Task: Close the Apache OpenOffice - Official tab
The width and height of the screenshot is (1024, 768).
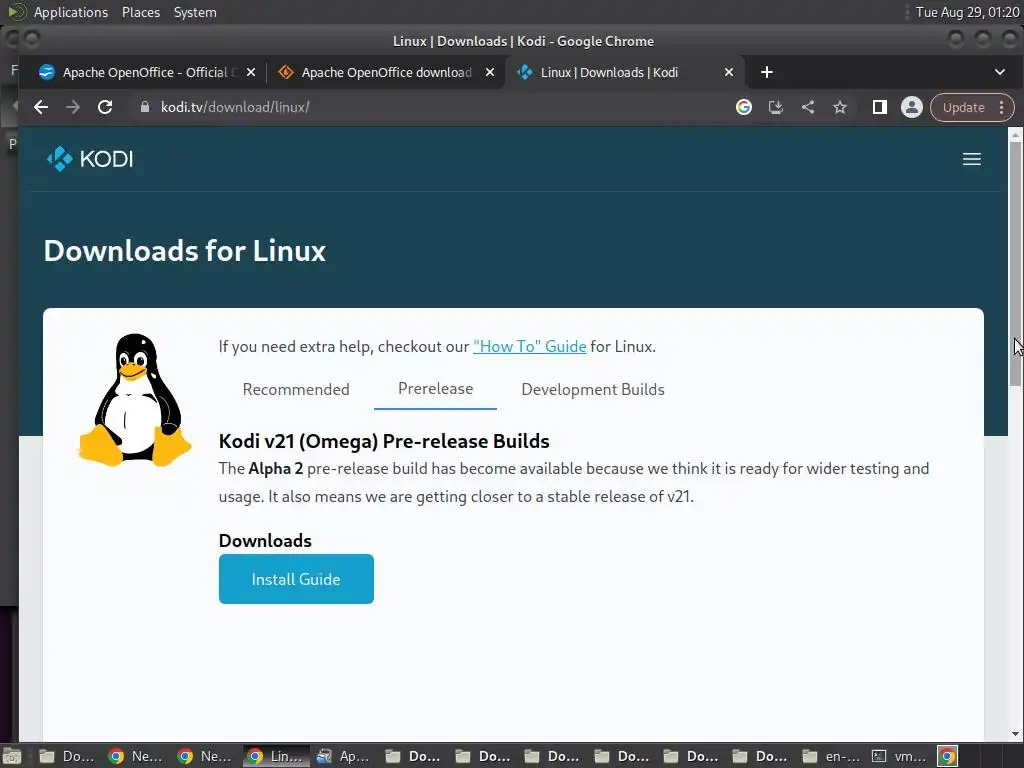Action: pyautogui.click(x=251, y=72)
